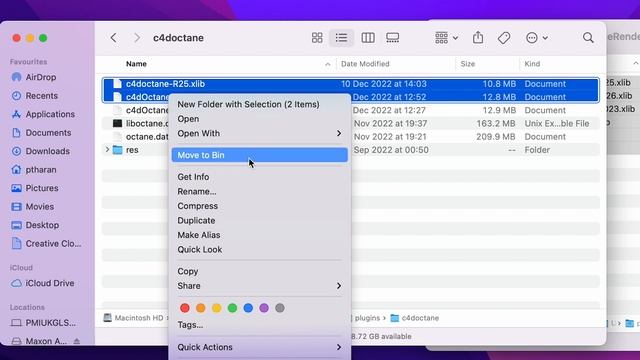Open Pictures in the sidebar

42,188
